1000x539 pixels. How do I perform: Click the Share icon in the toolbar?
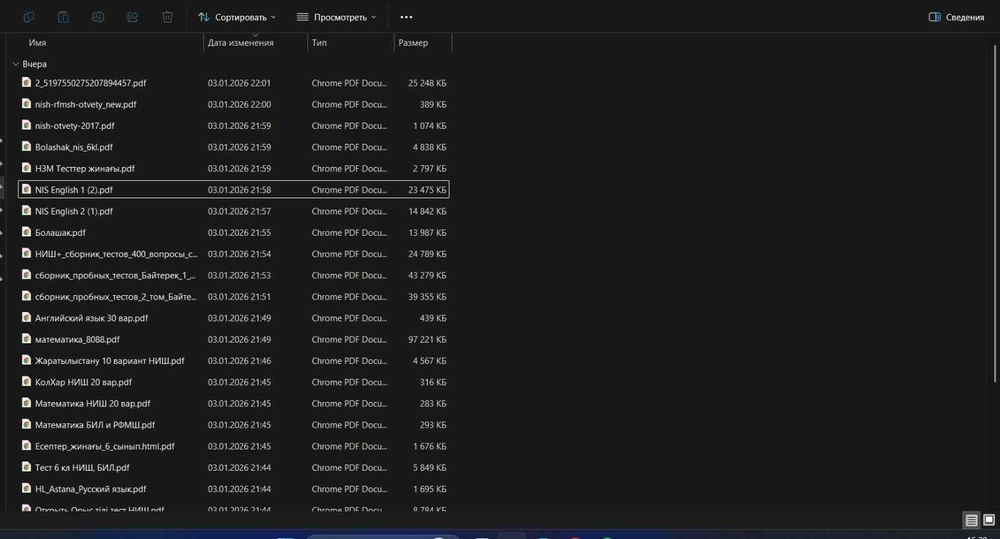(133, 17)
